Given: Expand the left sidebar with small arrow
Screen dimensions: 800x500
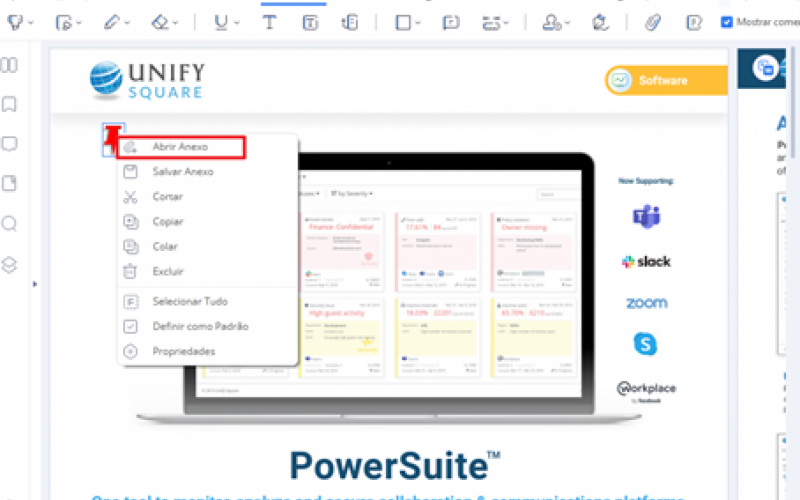Looking at the screenshot, I should click(x=35, y=284).
